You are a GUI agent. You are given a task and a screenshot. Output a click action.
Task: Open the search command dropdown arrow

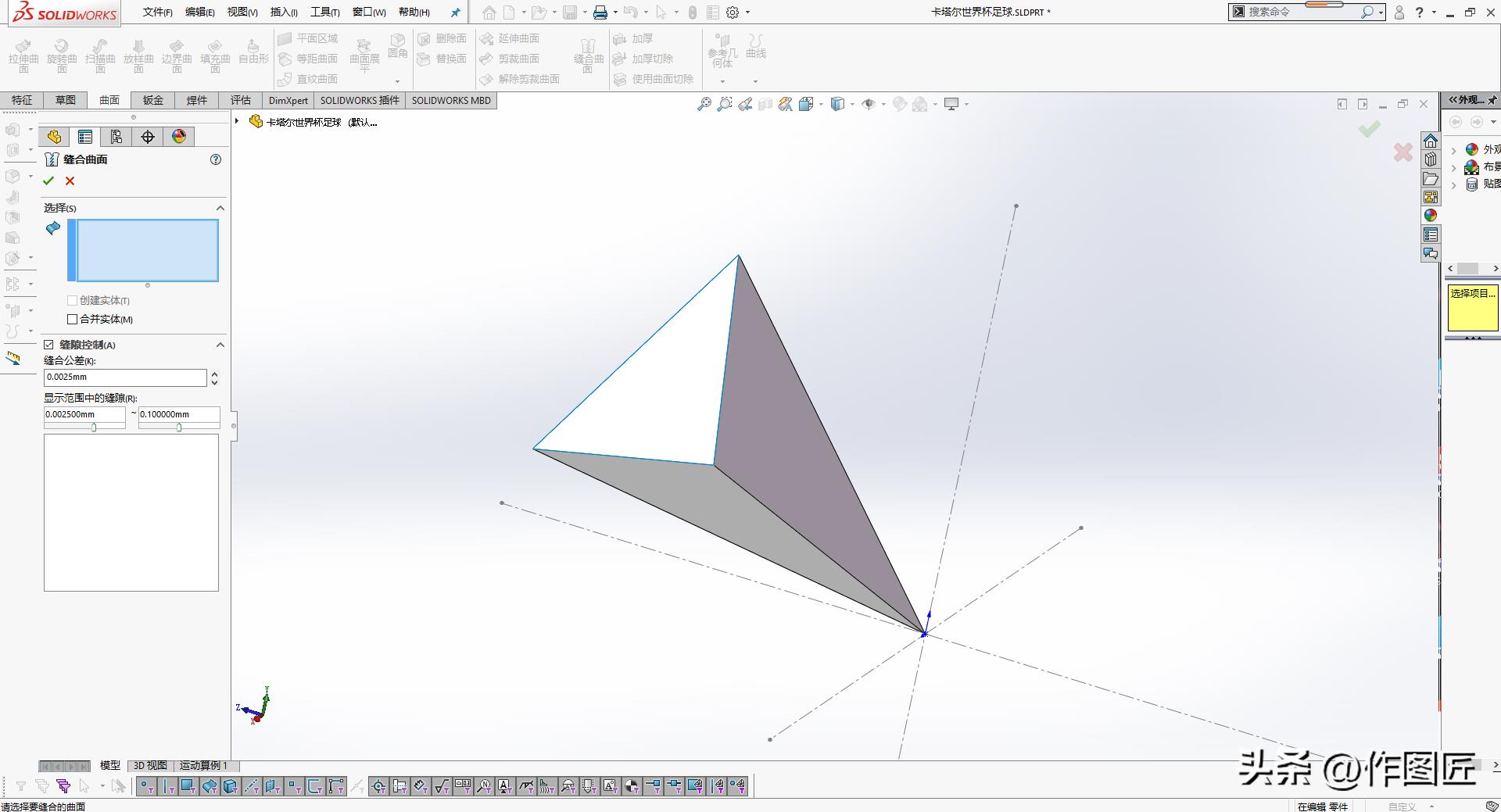click(x=1381, y=13)
